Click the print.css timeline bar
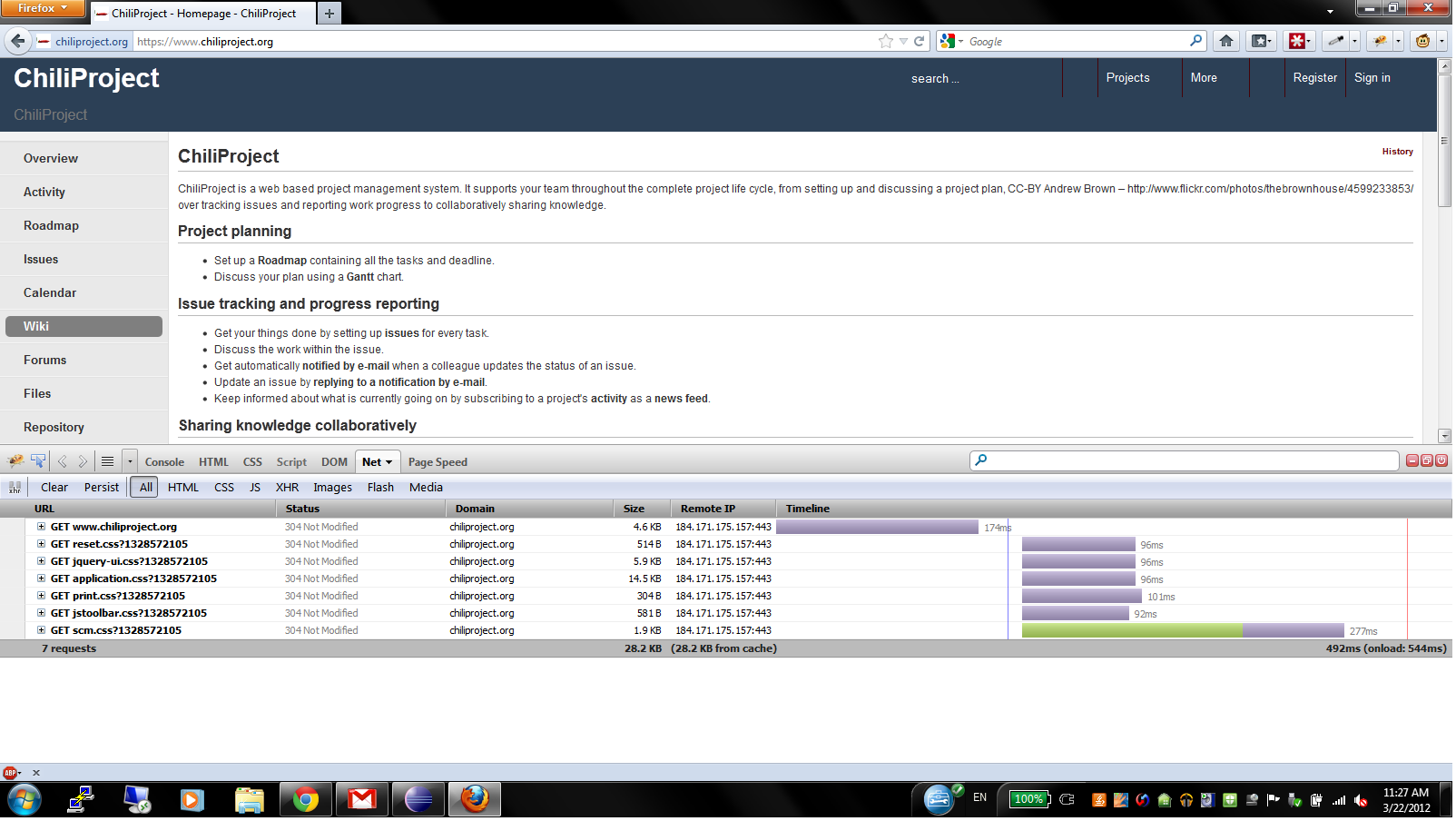The width and height of the screenshot is (1456, 821). click(1082, 596)
